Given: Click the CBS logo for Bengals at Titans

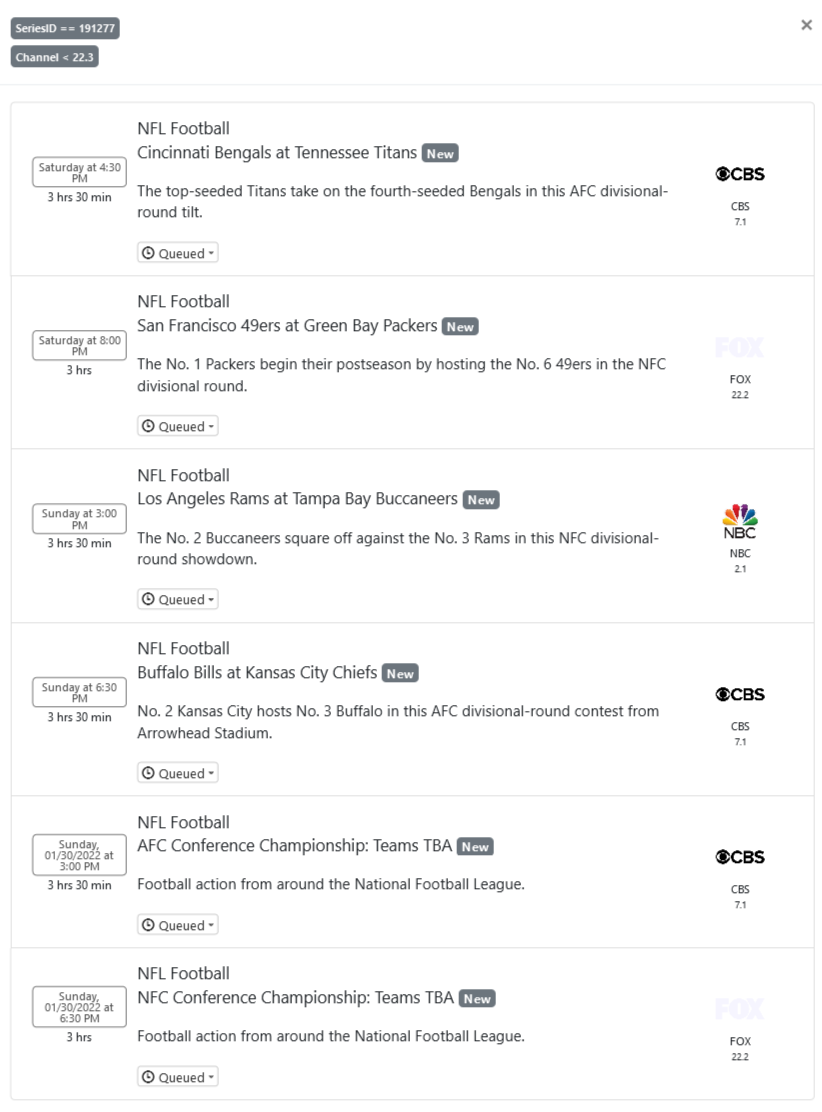Looking at the screenshot, I should tap(740, 174).
